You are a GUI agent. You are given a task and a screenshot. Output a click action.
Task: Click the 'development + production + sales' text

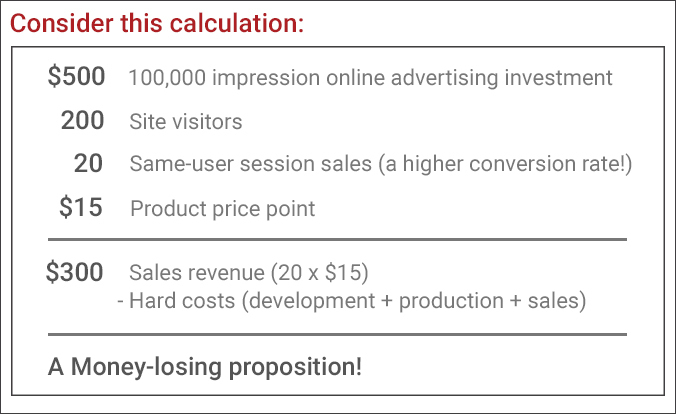[414, 301]
